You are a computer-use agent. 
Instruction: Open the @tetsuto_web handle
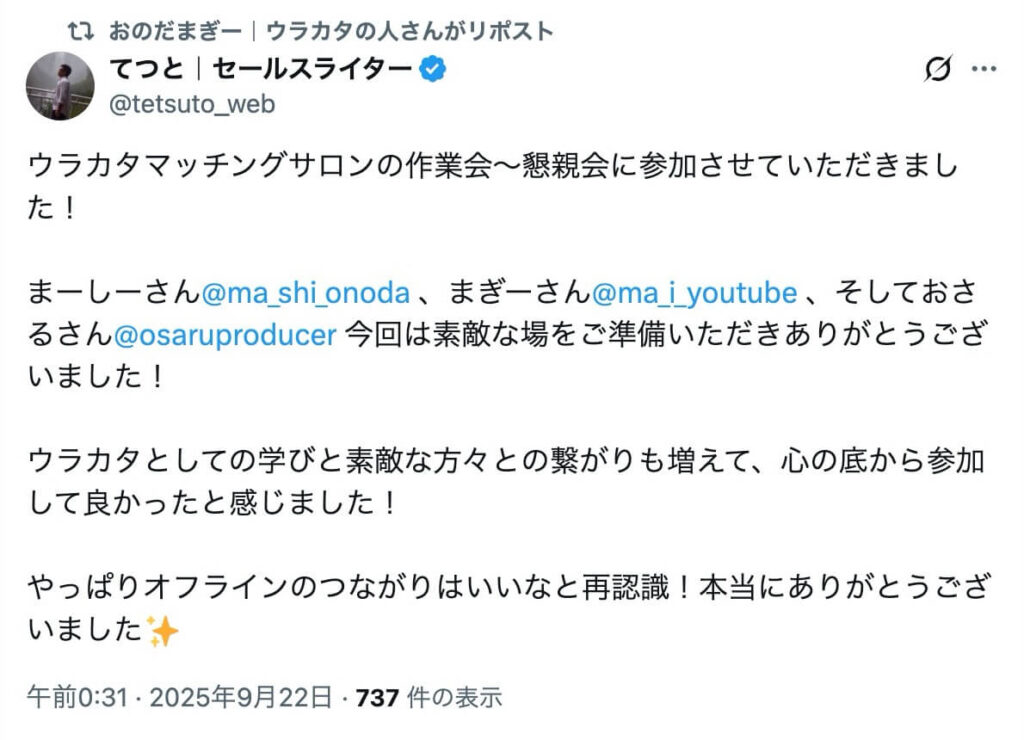tap(190, 104)
